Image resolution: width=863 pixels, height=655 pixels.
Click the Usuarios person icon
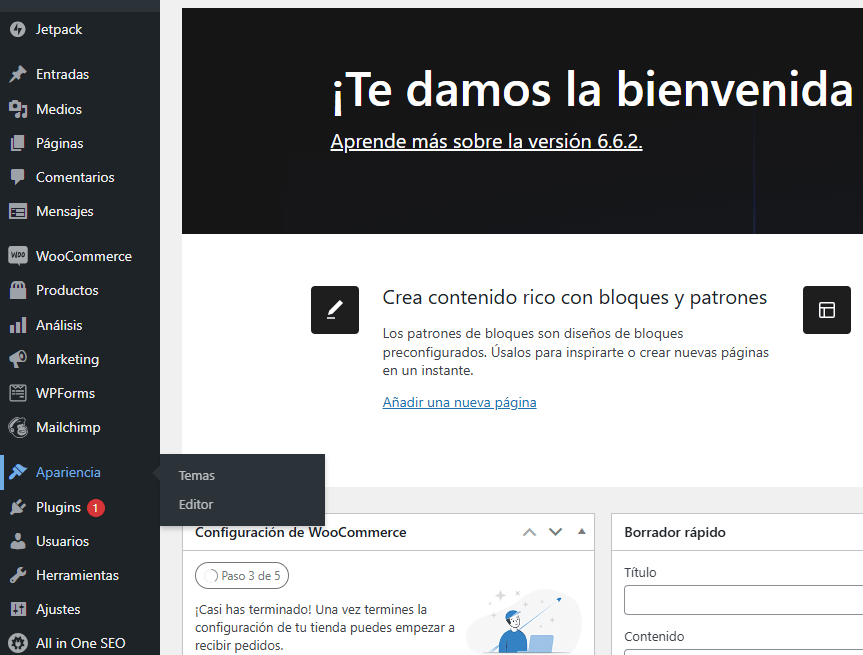[x=18, y=541]
